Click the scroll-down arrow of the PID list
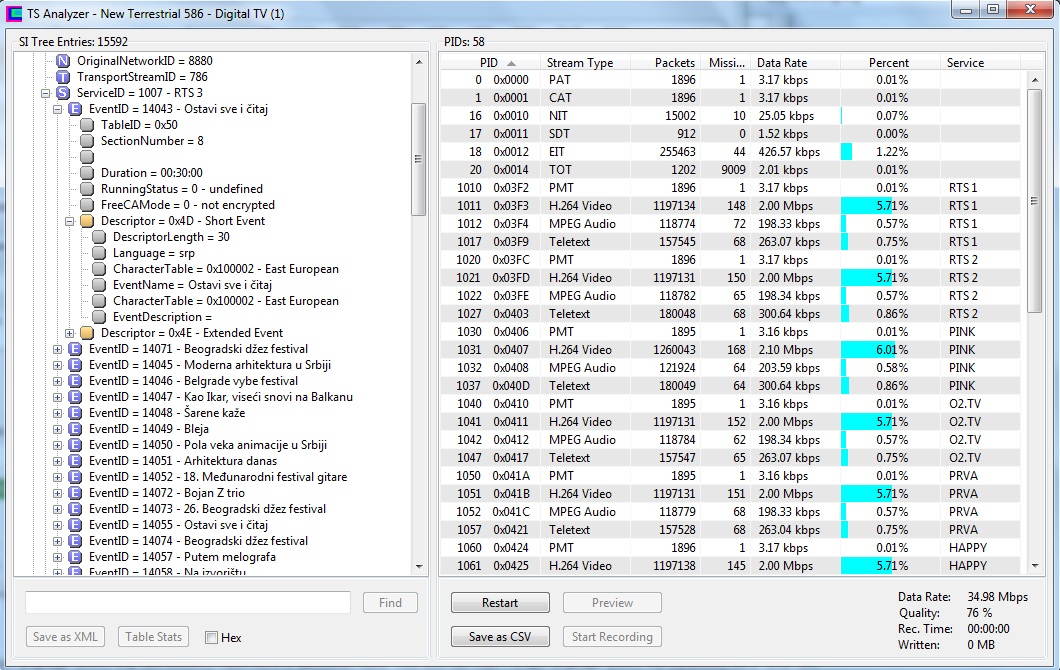Viewport: 1060px width, 670px height. pyautogui.click(x=1034, y=566)
